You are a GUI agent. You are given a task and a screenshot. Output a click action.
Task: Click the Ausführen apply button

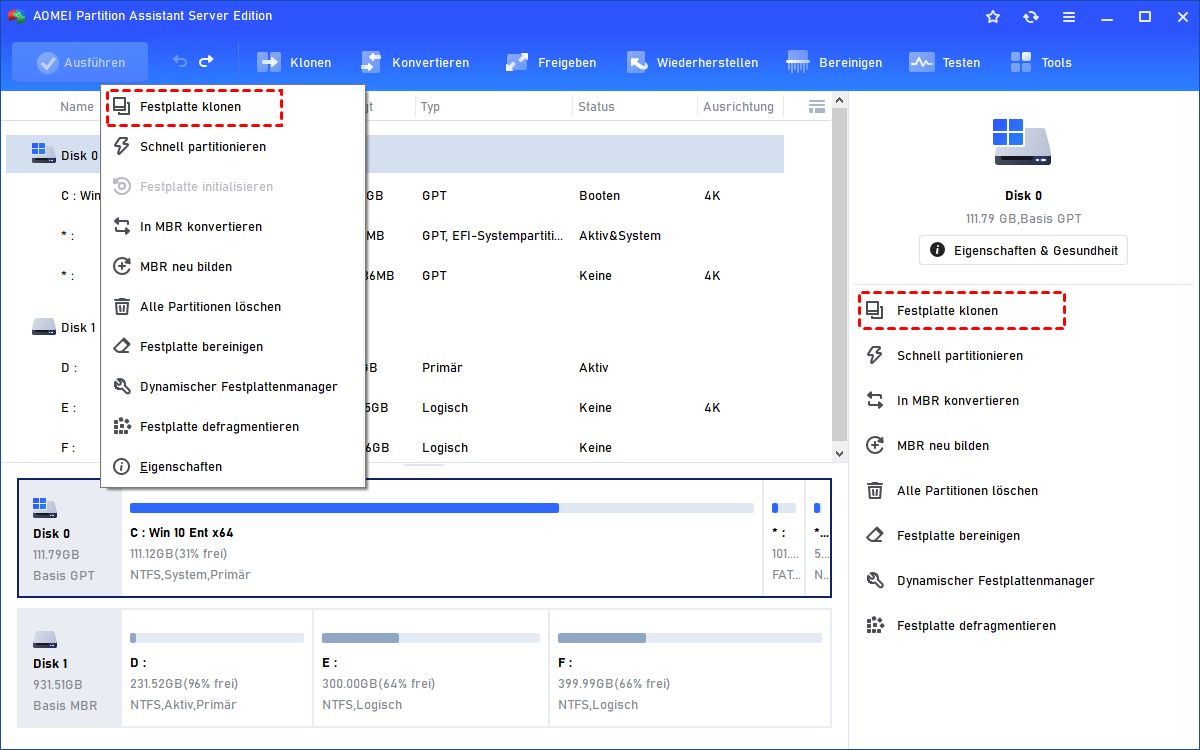coord(80,62)
